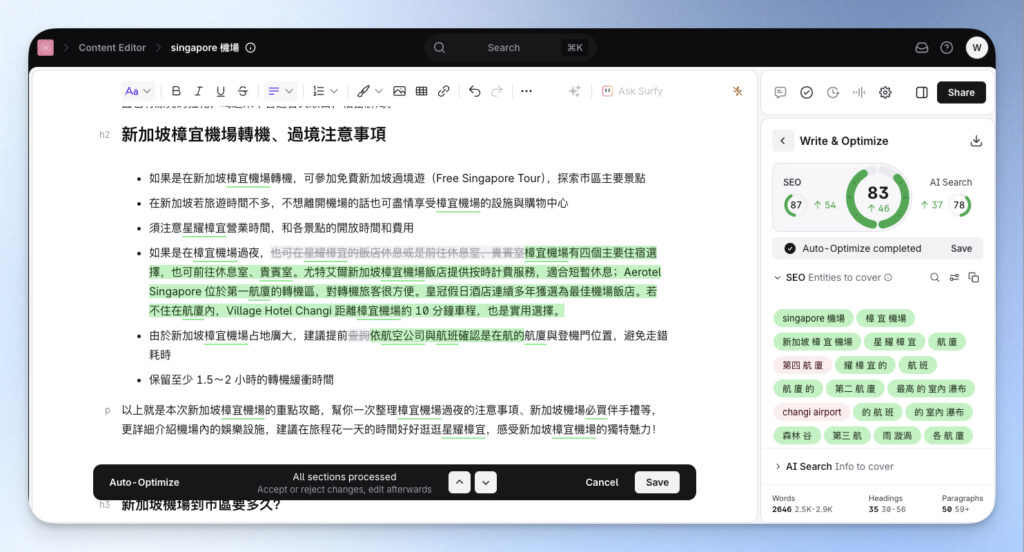Copy SEO entities to clipboard
1024x552 pixels.
974,278
